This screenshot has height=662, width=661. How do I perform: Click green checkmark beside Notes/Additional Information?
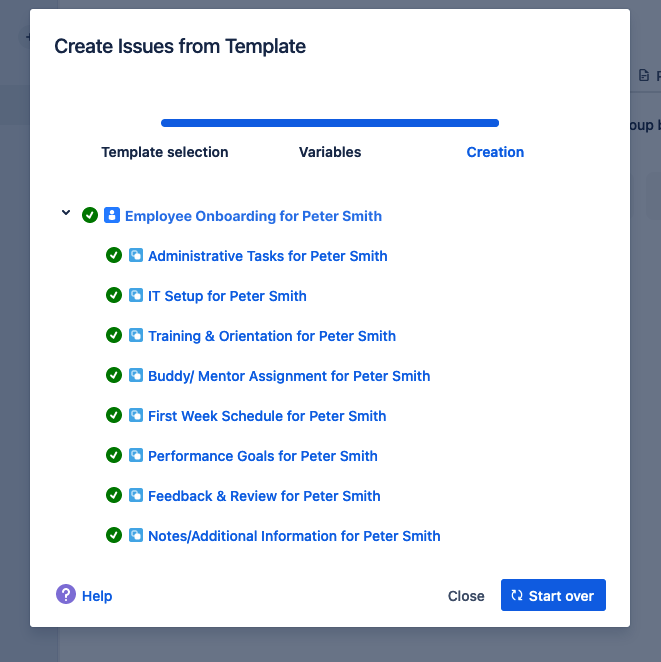point(114,536)
